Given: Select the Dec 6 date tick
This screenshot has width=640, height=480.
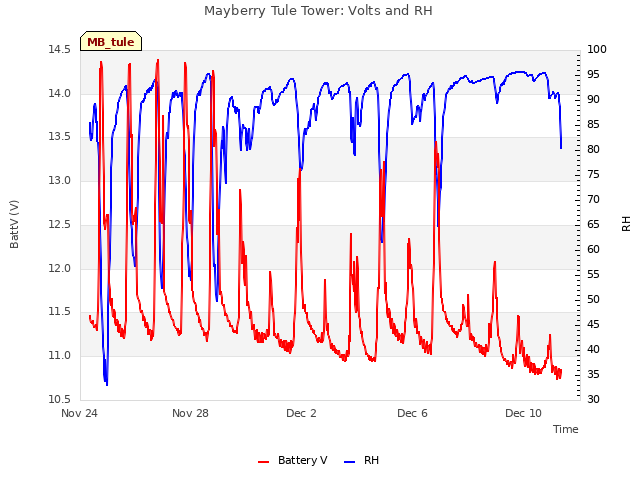Looking at the screenshot, I should tap(412, 413).
